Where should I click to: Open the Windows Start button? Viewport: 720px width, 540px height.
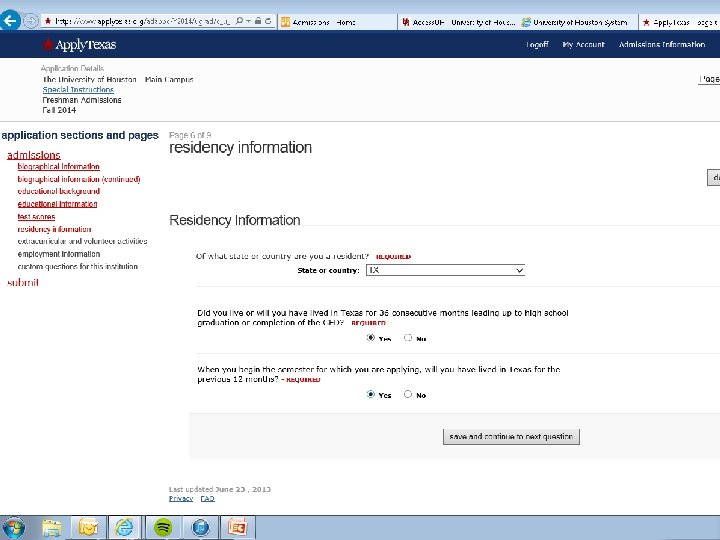pos(14,528)
